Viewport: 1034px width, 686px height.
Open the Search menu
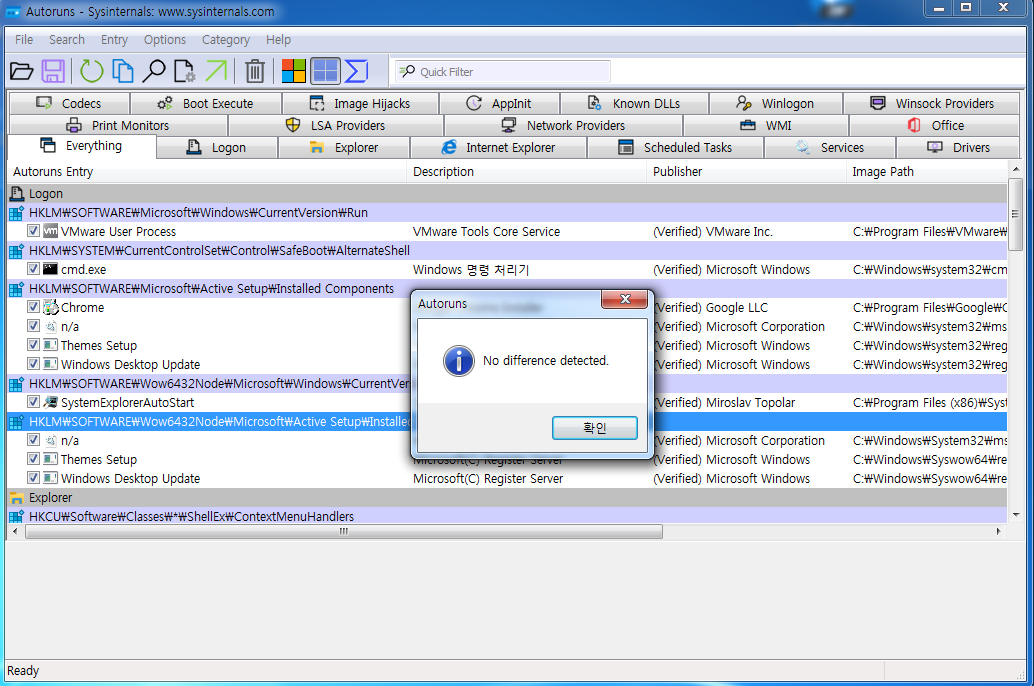coord(67,40)
